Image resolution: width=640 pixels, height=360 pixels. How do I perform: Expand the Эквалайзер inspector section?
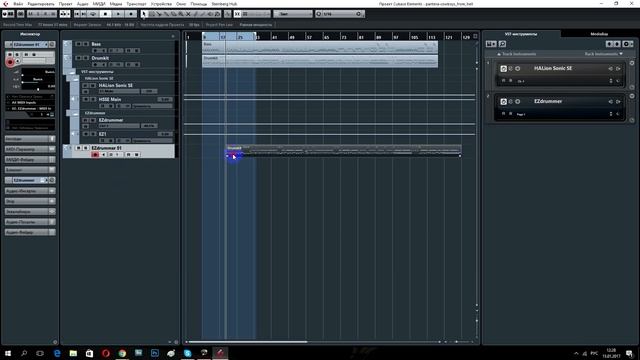[30, 211]
